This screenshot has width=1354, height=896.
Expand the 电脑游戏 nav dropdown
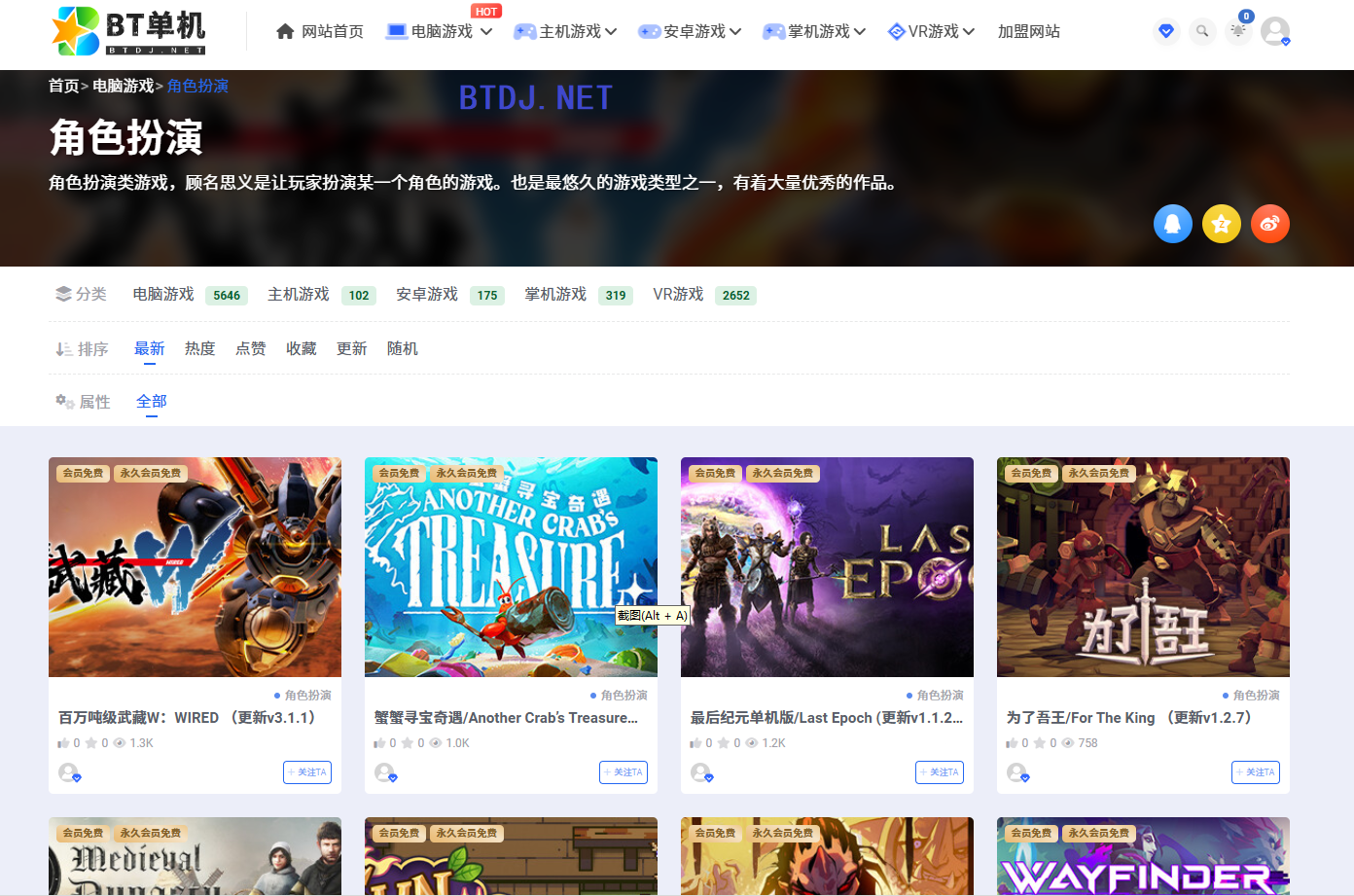pyautogui.click(x=486, y=31)
